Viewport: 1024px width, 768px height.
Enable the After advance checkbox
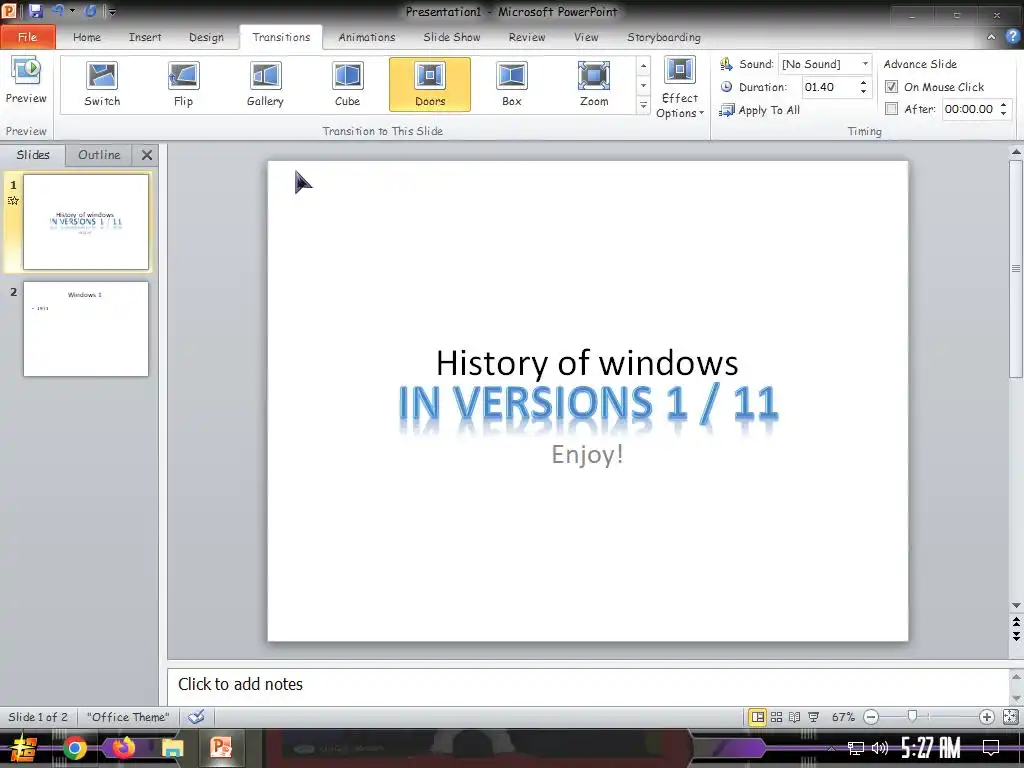click(891, 109)
